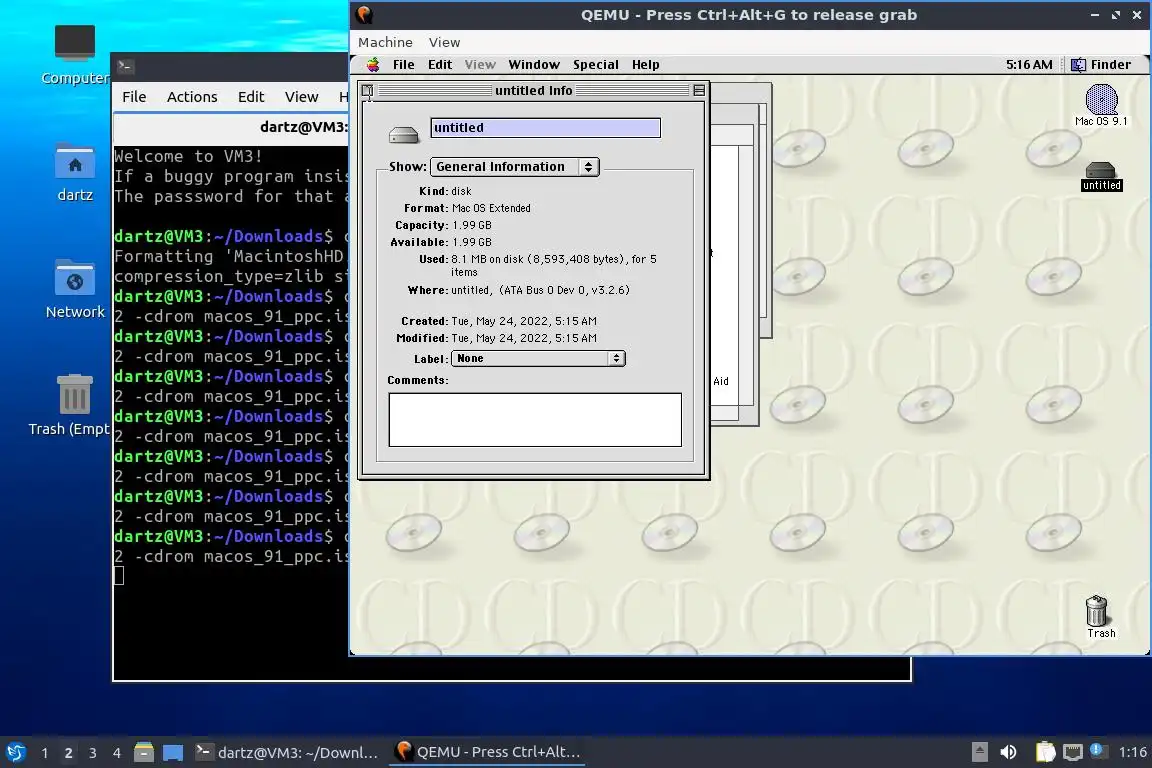Click the QEMU title bar app icon
The width and height of the screenshot is (1152, 768).
coord(364,14)
